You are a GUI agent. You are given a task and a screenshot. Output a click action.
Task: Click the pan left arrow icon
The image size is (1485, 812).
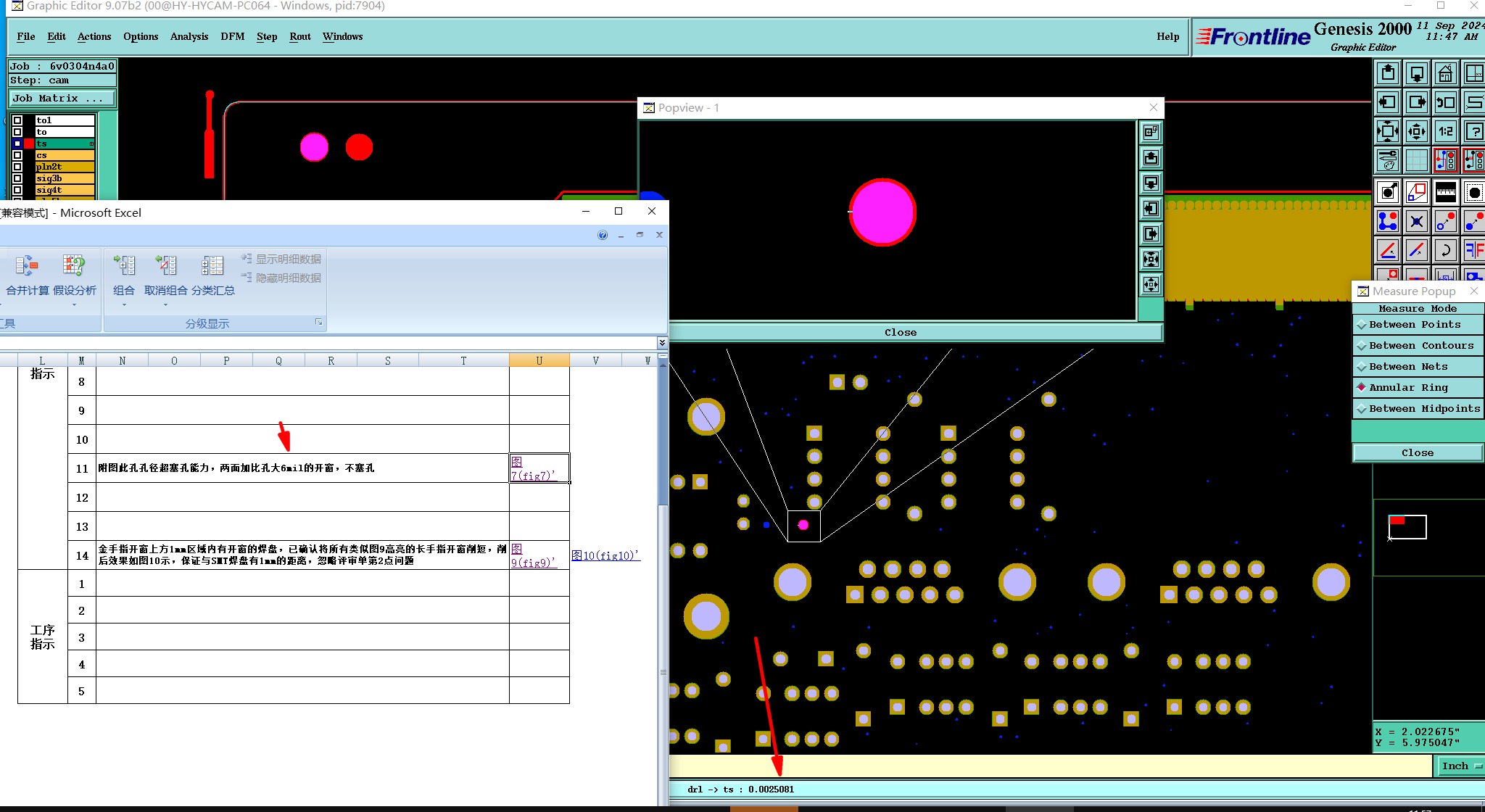coord(1387,102)
